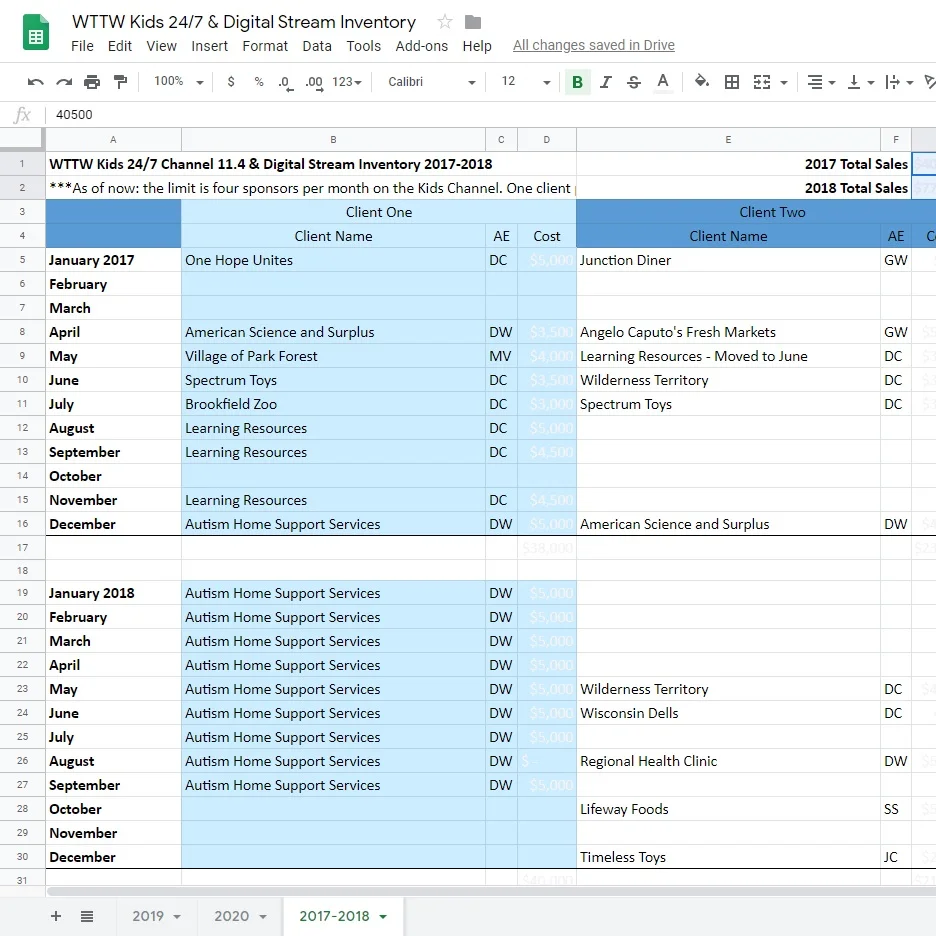Star this spreadsheet document
This screenshot has height=936, width=936.
click(444, 22)
